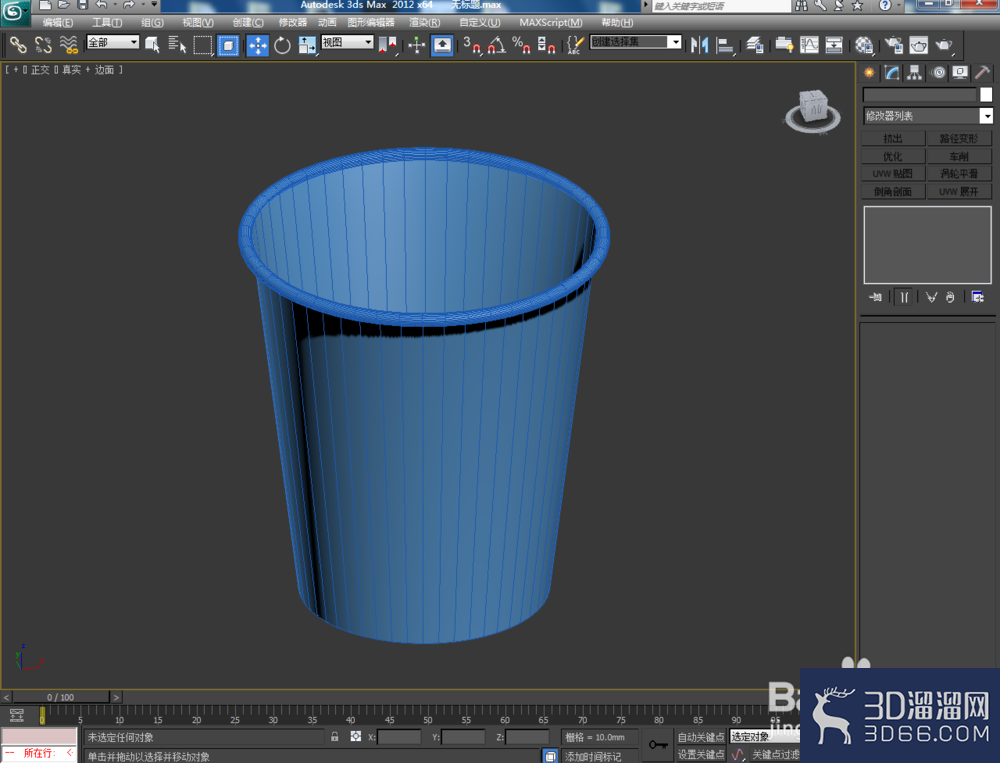Open the undo history dropdown arrow
1000x763 pixels.
click(x=114, y=5)
